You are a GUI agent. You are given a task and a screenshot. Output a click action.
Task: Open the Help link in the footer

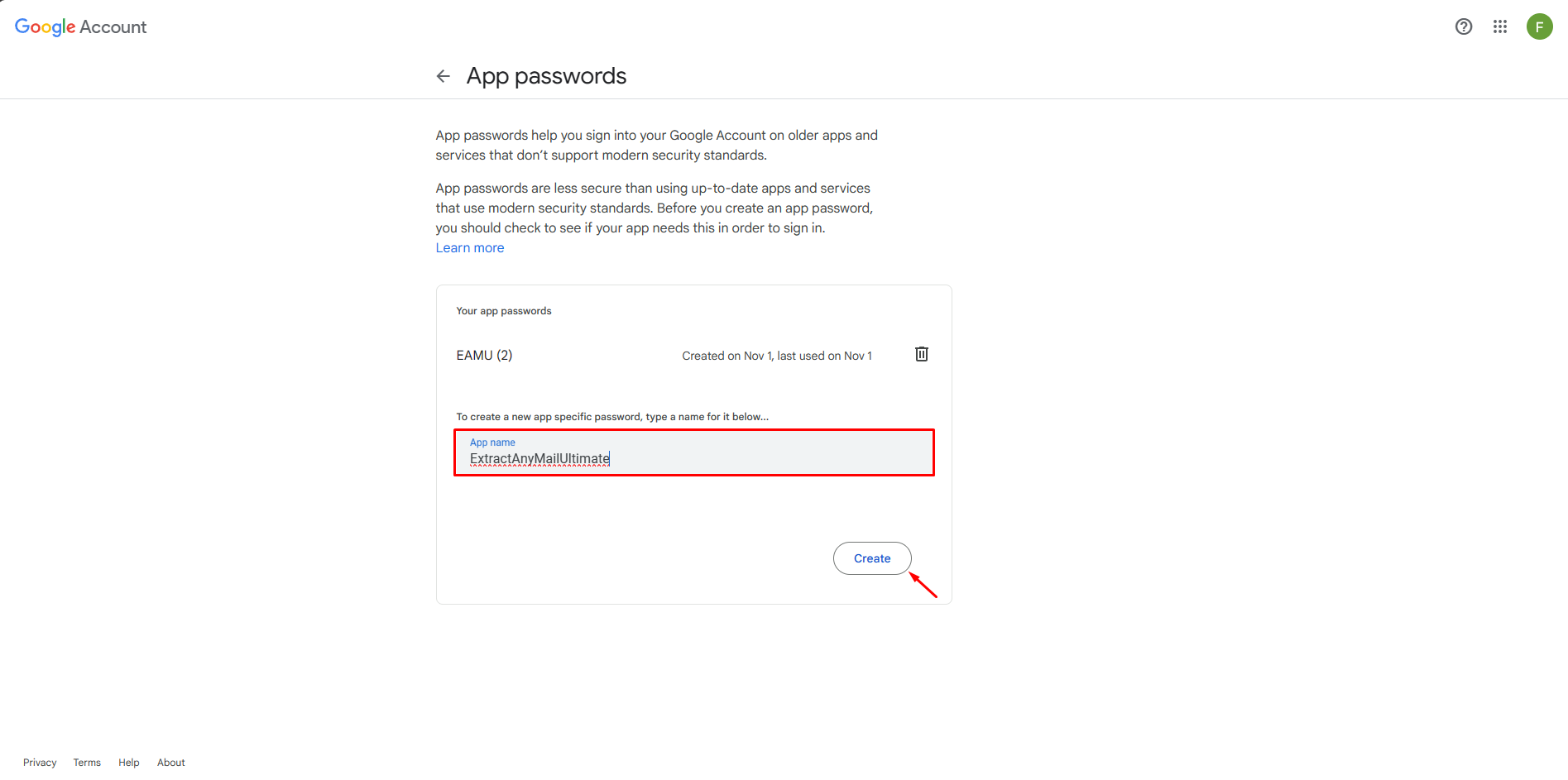tap(129, 763)
